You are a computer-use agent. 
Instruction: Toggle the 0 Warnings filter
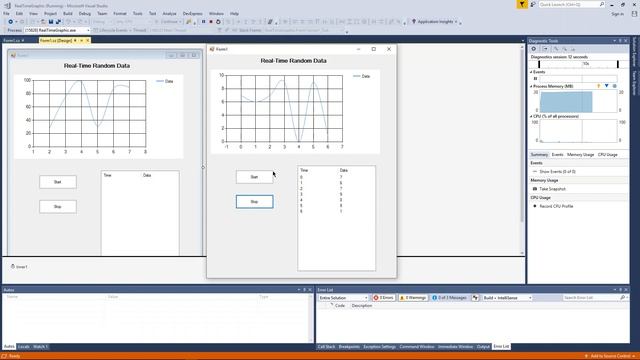pyautogui.click(x=413, y=298)
